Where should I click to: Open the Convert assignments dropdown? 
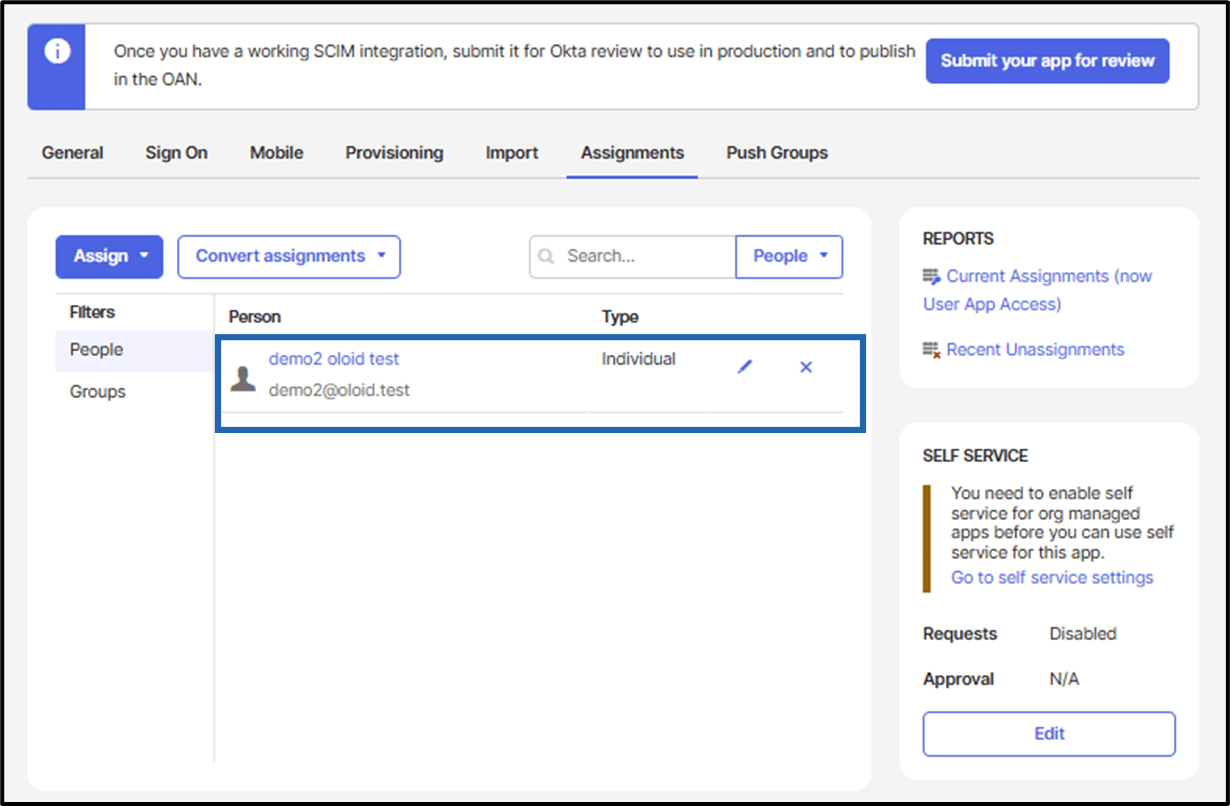click(289, 256)
